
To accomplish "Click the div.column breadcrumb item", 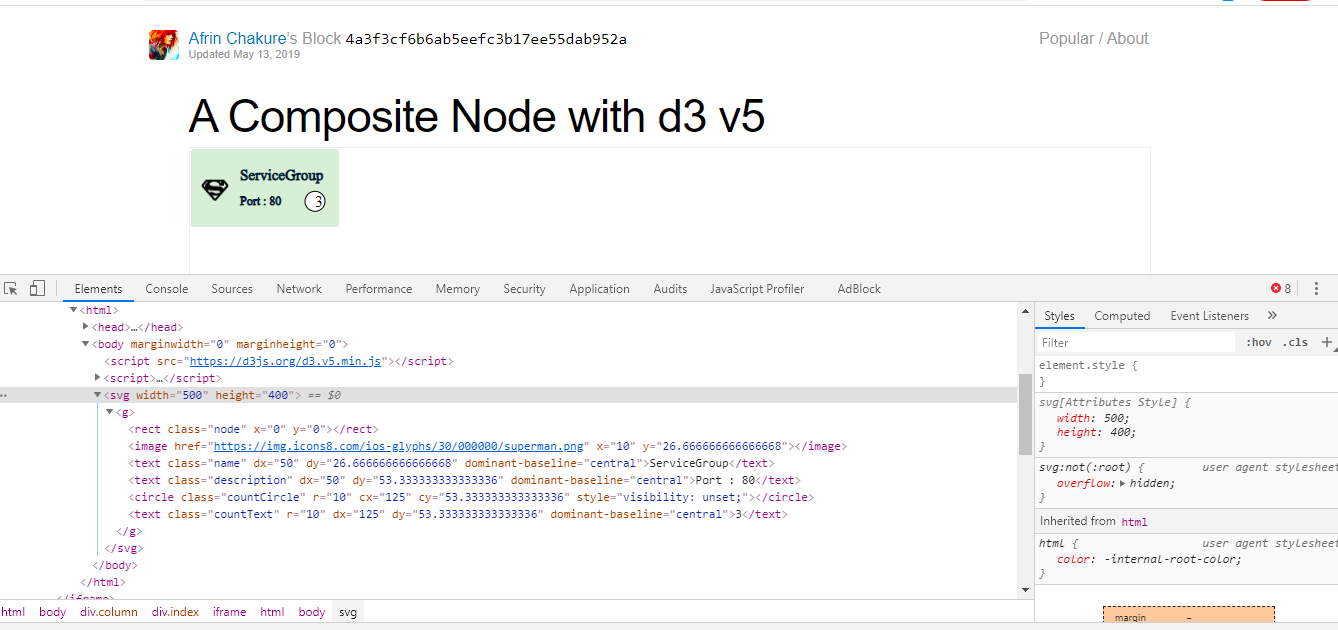I will [109, 611].
